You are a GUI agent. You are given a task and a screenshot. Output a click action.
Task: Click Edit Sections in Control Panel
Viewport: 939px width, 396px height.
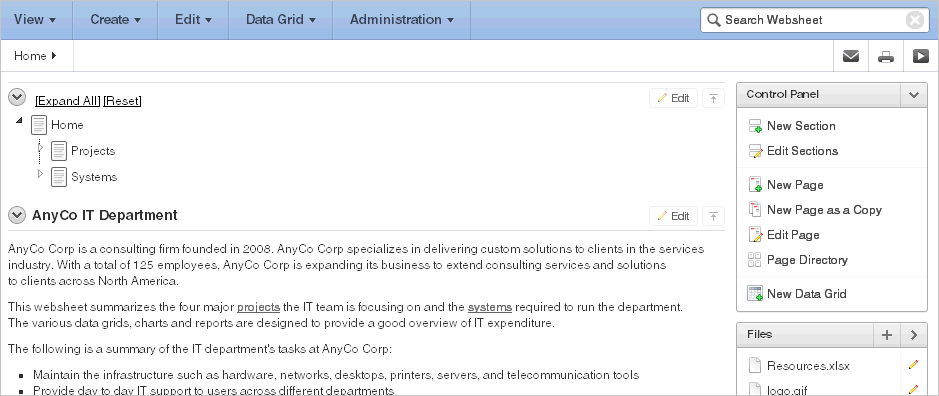[x=802, y=151]
